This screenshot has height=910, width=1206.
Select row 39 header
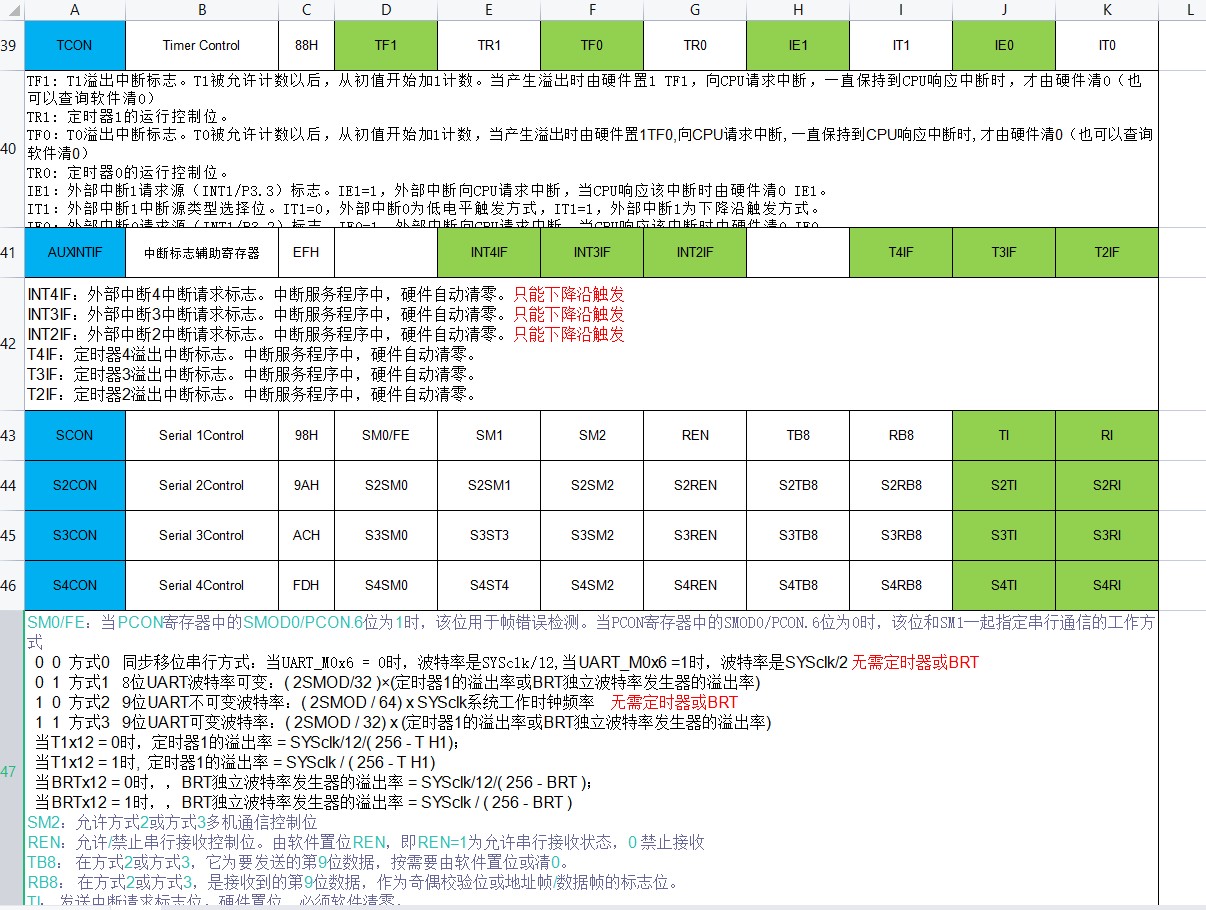point(12,45)
